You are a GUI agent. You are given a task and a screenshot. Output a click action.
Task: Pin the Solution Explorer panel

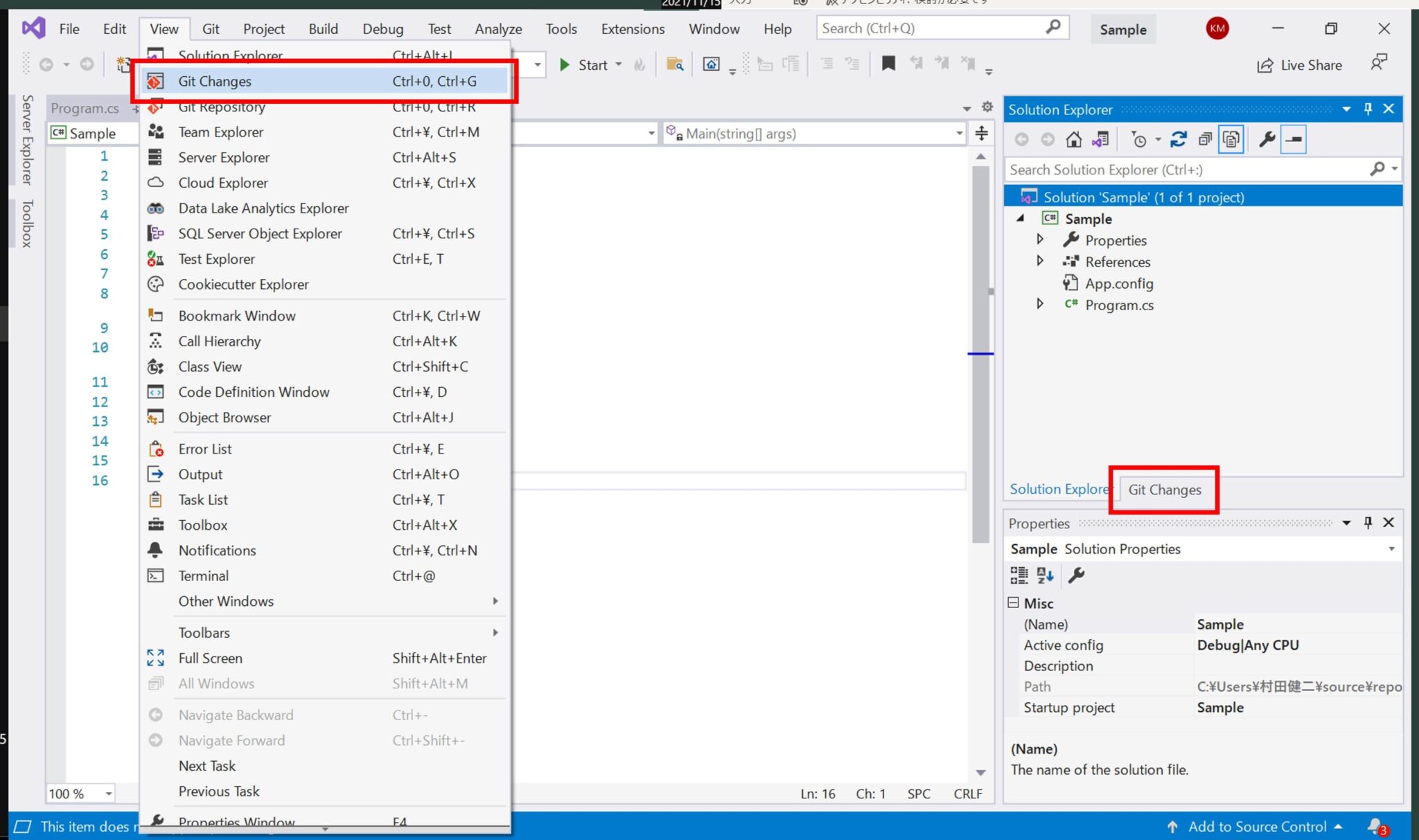(1366, 109)
